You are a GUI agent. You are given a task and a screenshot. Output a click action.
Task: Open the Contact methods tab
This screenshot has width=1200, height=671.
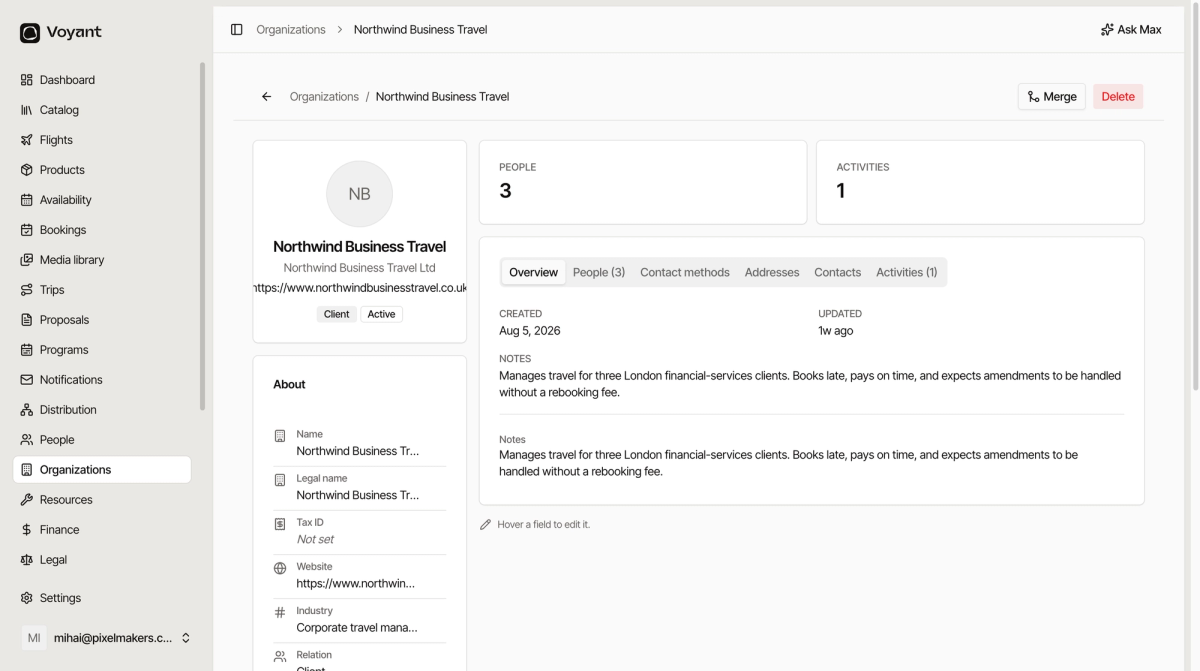click(685, 272)
